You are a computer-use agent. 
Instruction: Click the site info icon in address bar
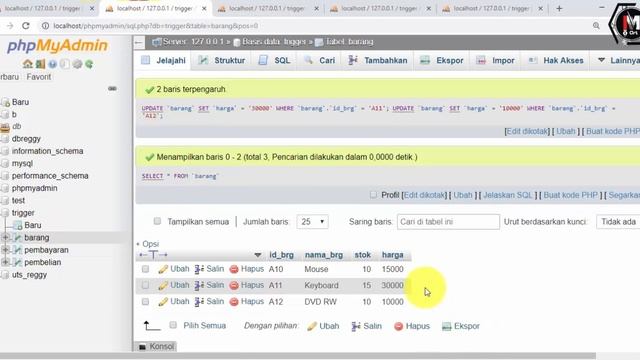click(x=45, y=26)
